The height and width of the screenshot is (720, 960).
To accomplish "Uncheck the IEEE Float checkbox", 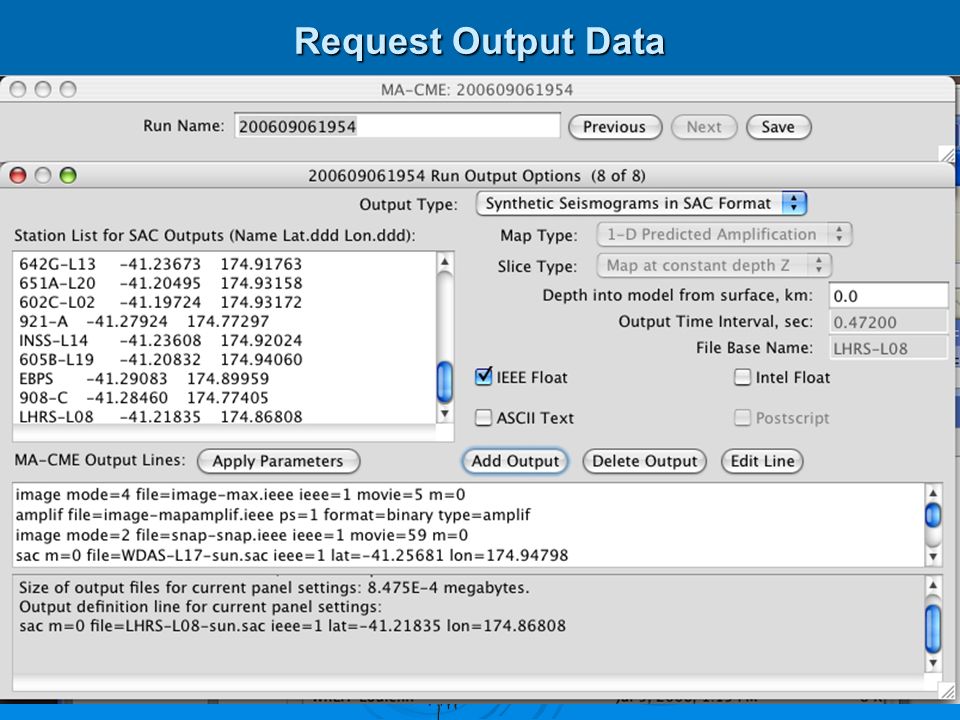I will tap(484, 377).
